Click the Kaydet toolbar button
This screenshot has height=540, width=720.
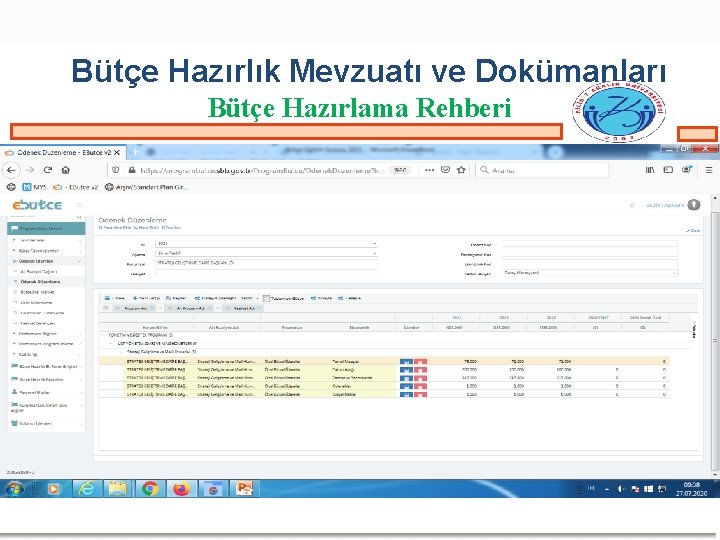point(176,298)
